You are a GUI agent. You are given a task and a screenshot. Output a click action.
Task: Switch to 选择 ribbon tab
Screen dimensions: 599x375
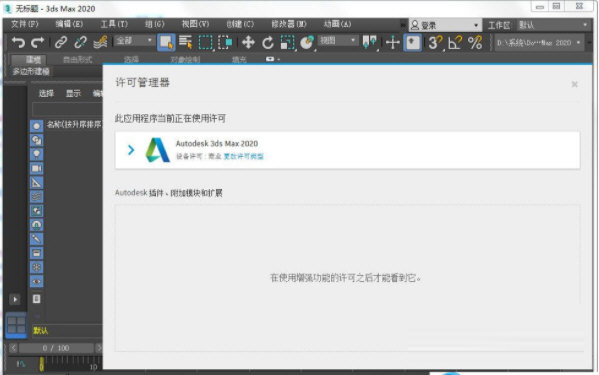click(131, 60)
